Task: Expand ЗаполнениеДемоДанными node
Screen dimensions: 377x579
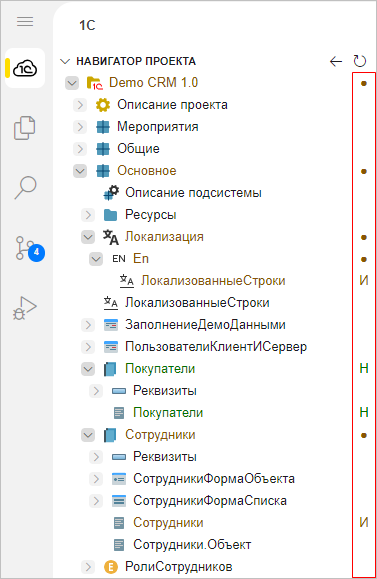Action: tap(88, 325)
